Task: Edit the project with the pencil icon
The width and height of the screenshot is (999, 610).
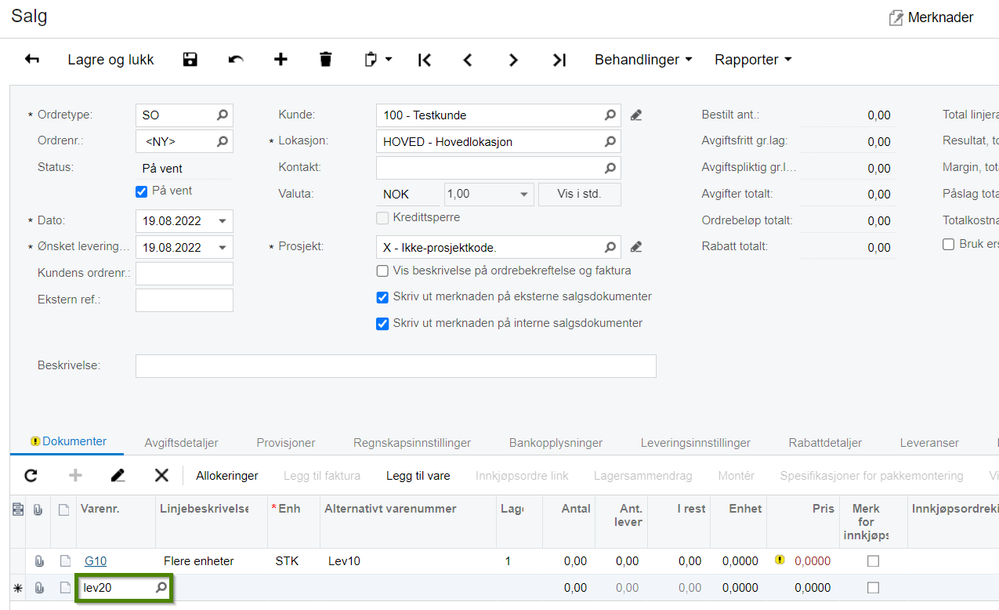Action: [x=636, y=247]
